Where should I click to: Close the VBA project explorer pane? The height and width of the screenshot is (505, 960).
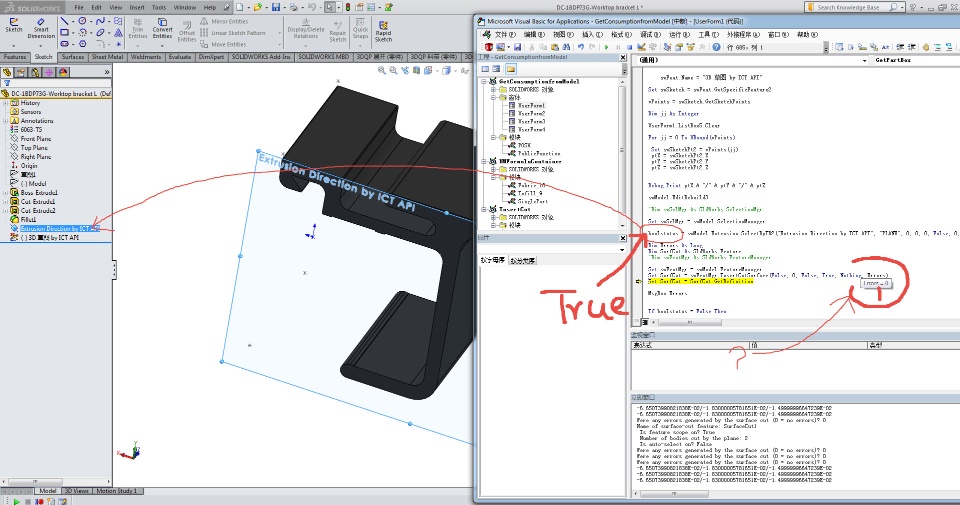point(623,57)
